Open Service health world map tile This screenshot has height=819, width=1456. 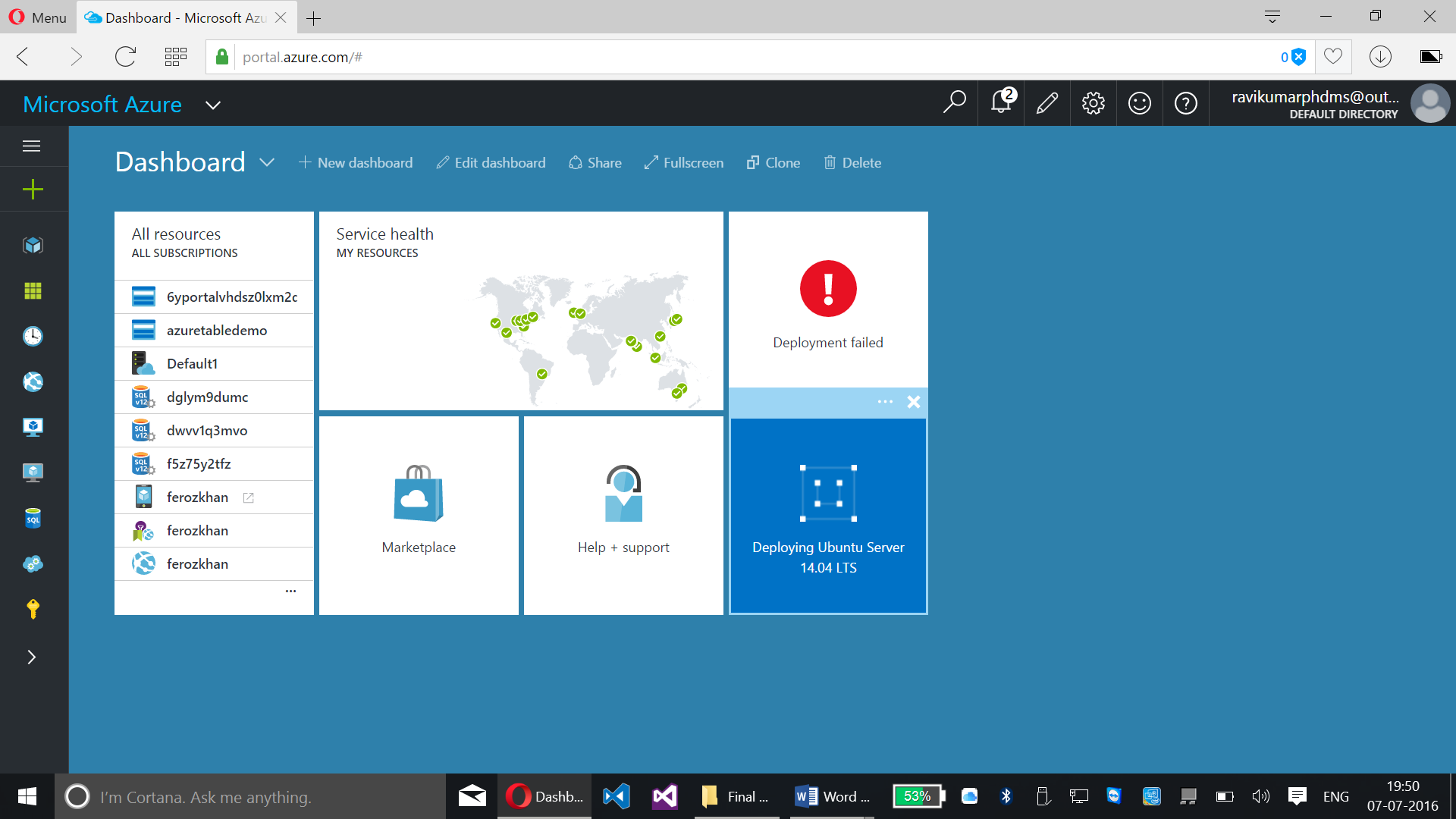(x=521, y=311)
